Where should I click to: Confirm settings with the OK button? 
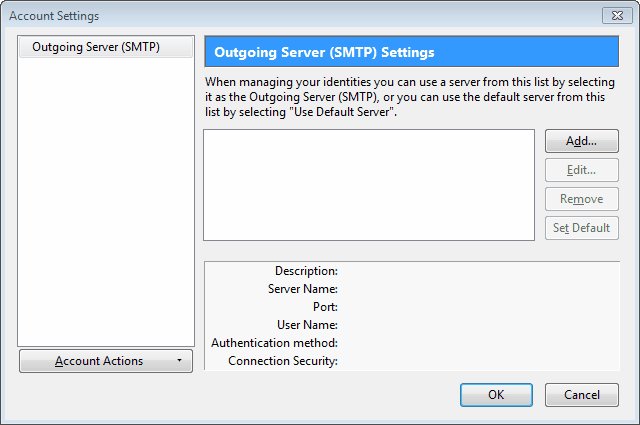pos(496,395)
